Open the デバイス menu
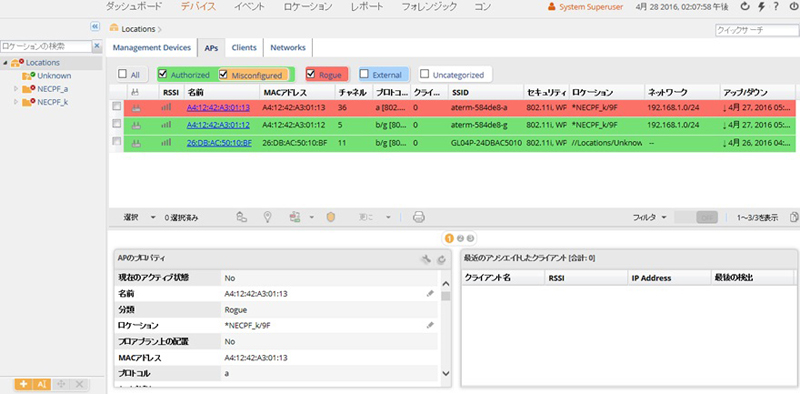Image resolution: width=800 pixels, height=394 pixels. 198,7
